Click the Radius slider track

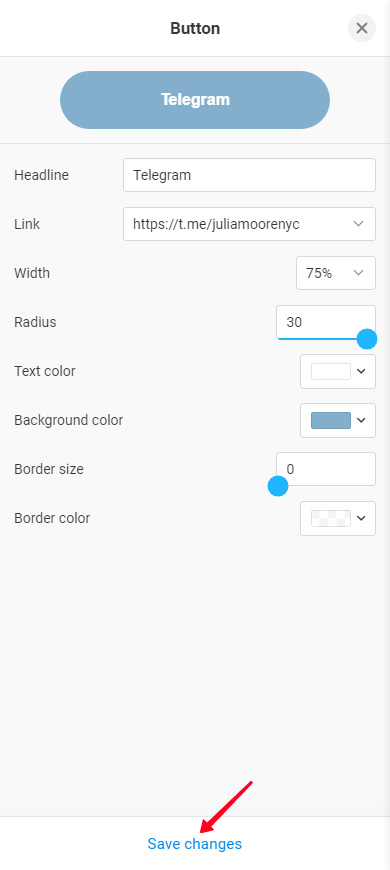(x=321, y=339)
